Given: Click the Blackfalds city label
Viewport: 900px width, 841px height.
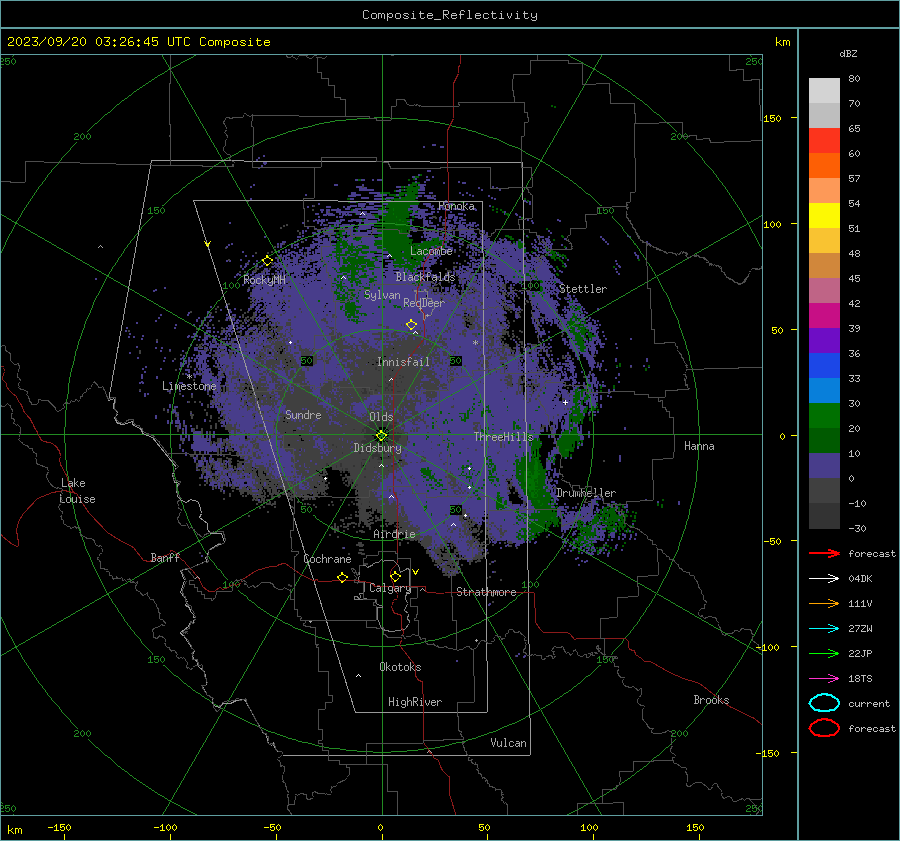Looking at the screenshot, I should coord(425,277).
